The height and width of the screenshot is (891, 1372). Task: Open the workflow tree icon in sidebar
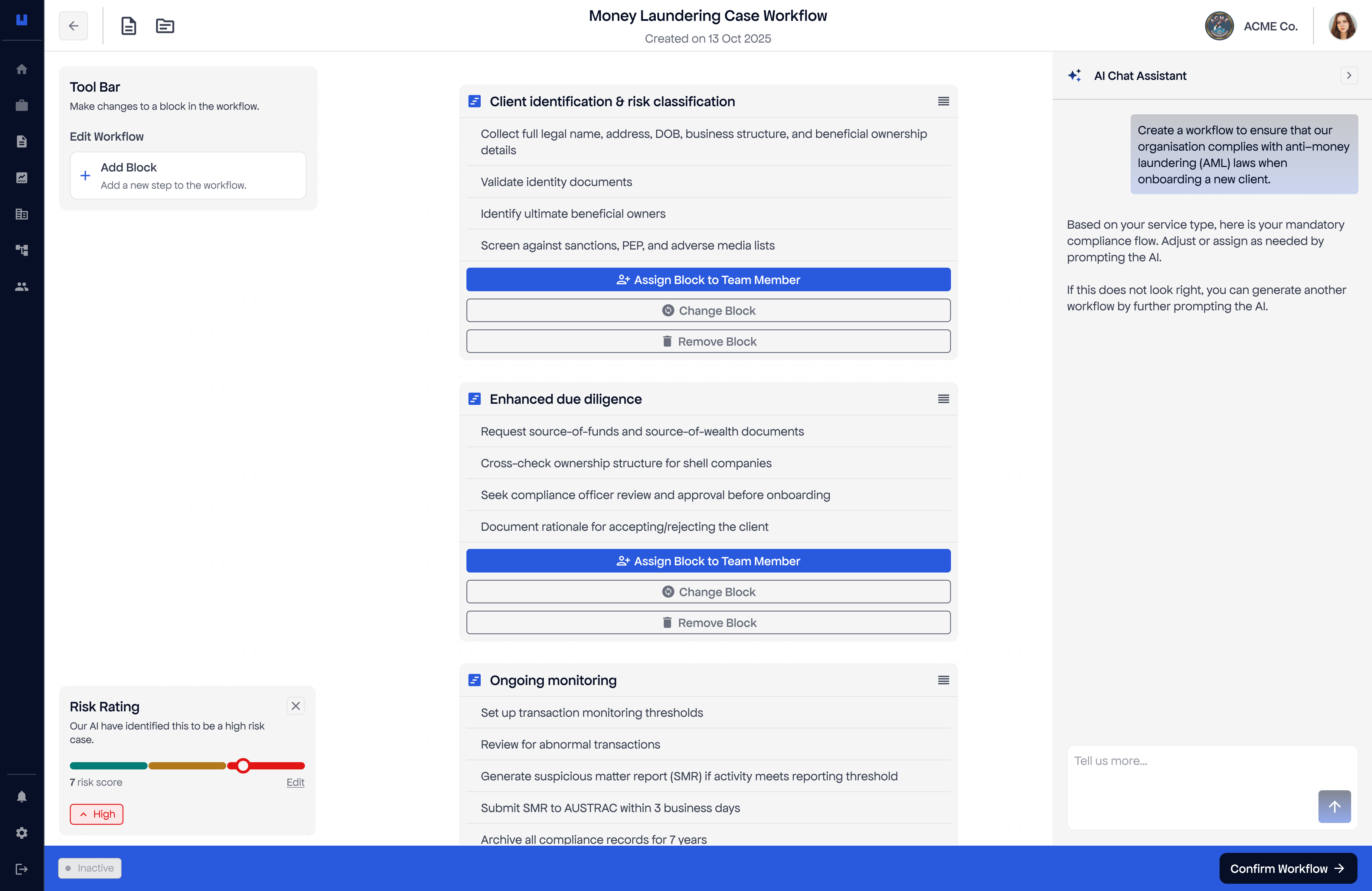tap(22, 250)
